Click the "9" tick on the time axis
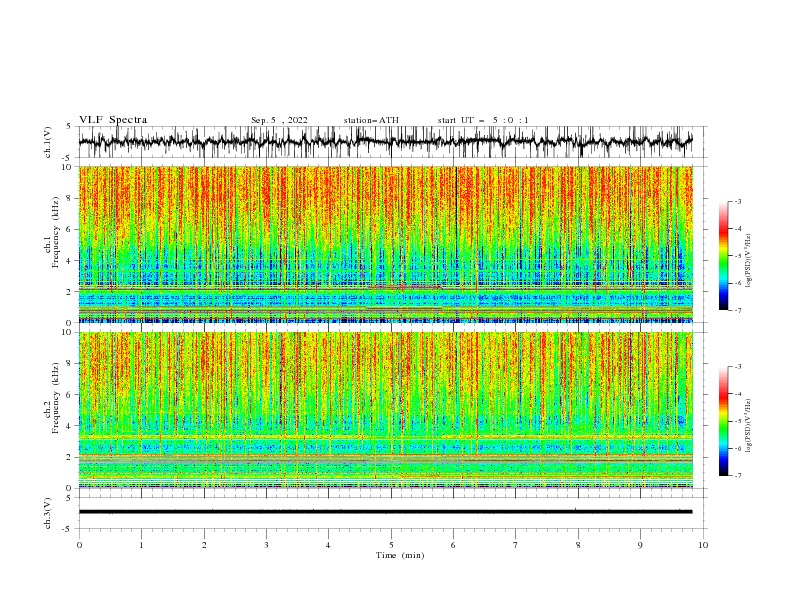Screen dimensions: 792x612 640,545
